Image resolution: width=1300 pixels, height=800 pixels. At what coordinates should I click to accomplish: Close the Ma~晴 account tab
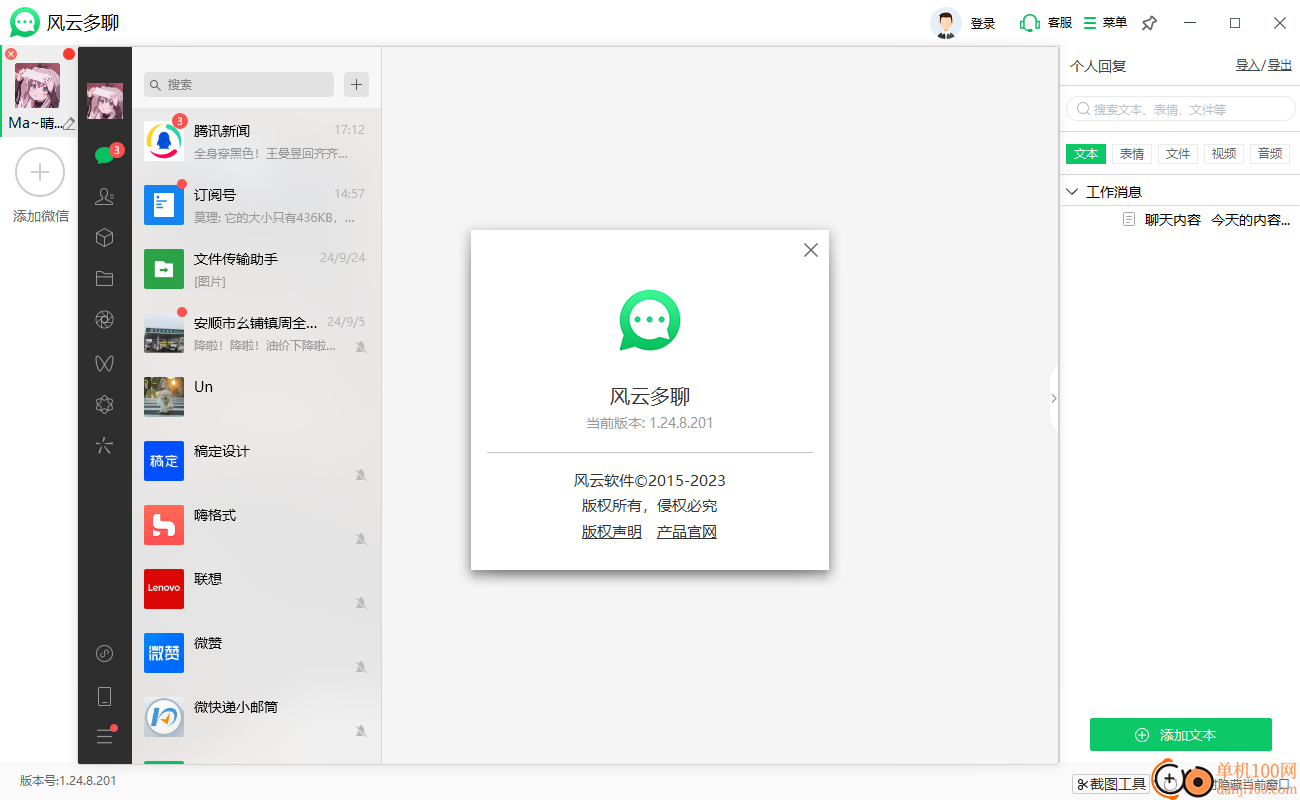pos(11,54)
